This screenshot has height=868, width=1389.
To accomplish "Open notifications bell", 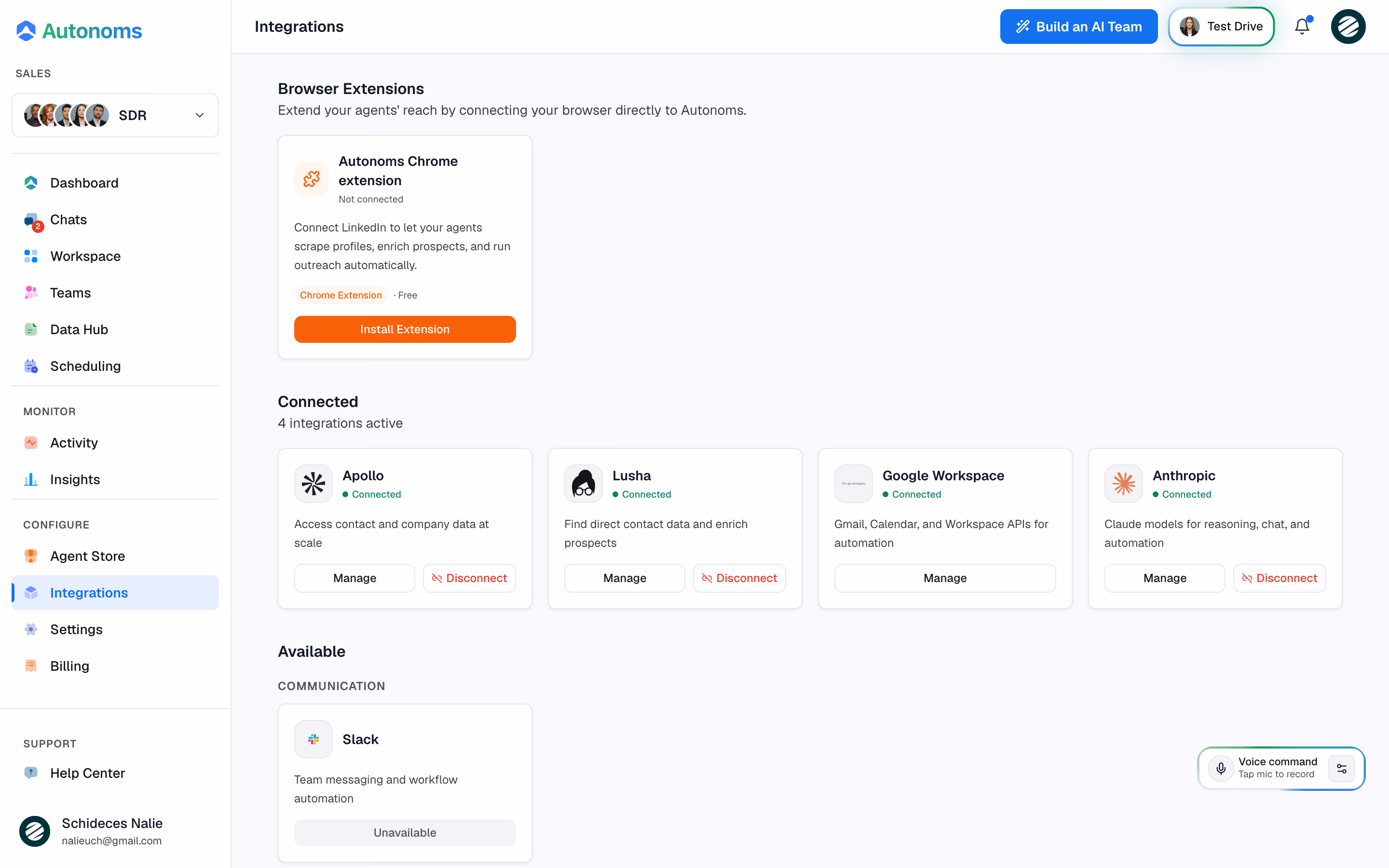I will [x=1302, y=27].
